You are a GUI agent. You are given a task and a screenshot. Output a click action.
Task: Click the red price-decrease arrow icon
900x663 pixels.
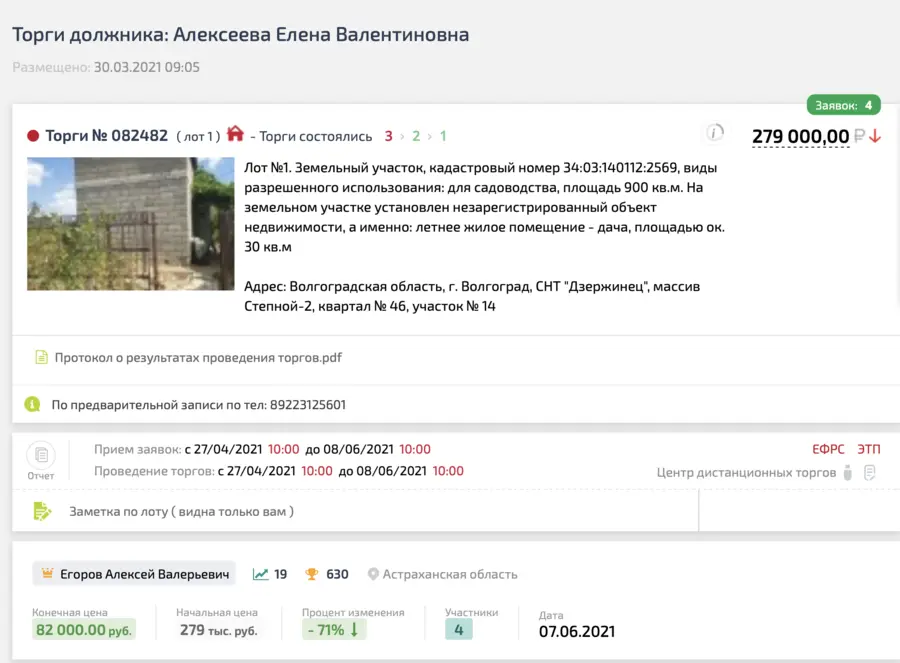click(x=875, y=136)
